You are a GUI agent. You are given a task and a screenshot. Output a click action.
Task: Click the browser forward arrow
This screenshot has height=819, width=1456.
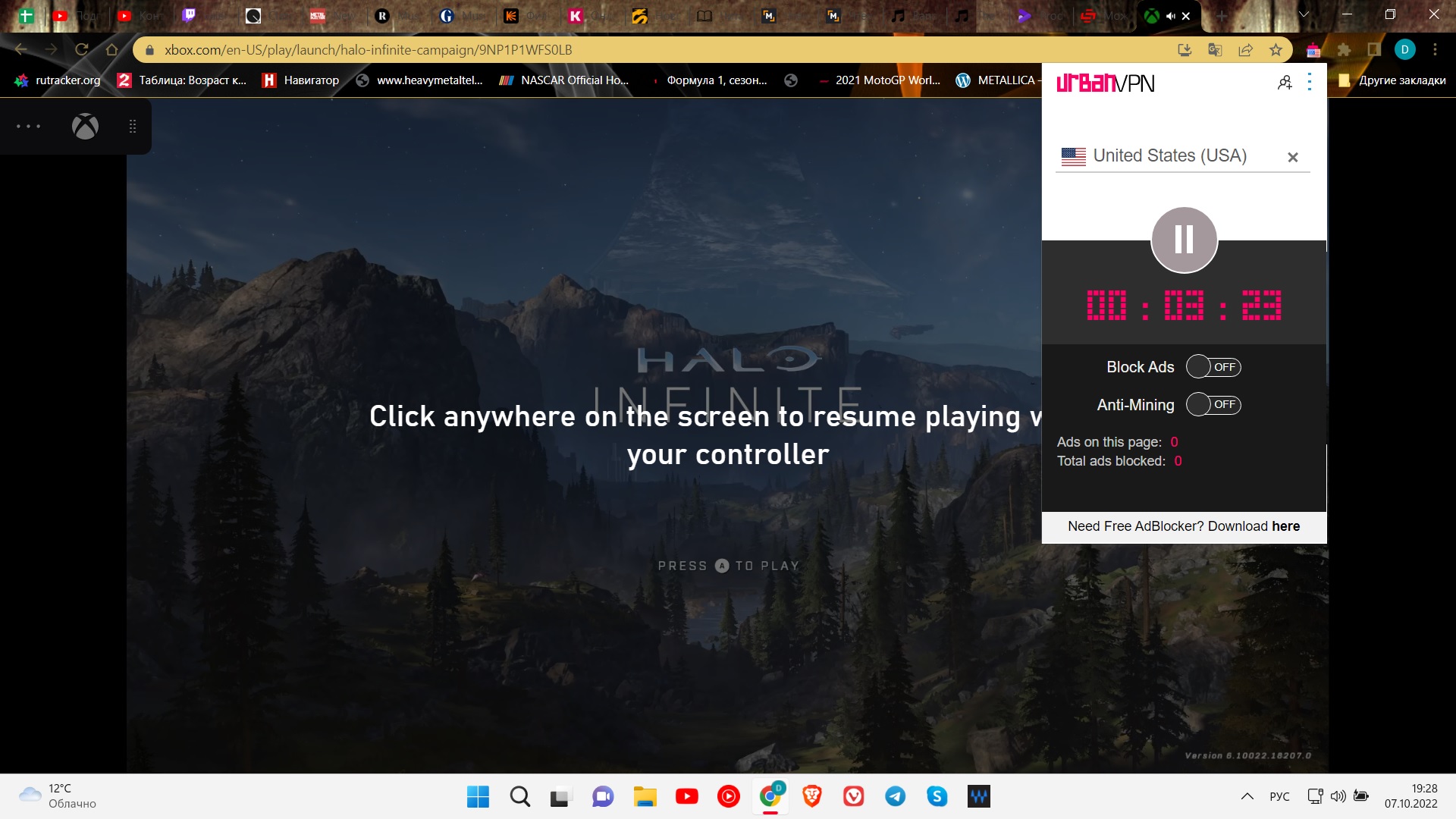click(51, 50)
